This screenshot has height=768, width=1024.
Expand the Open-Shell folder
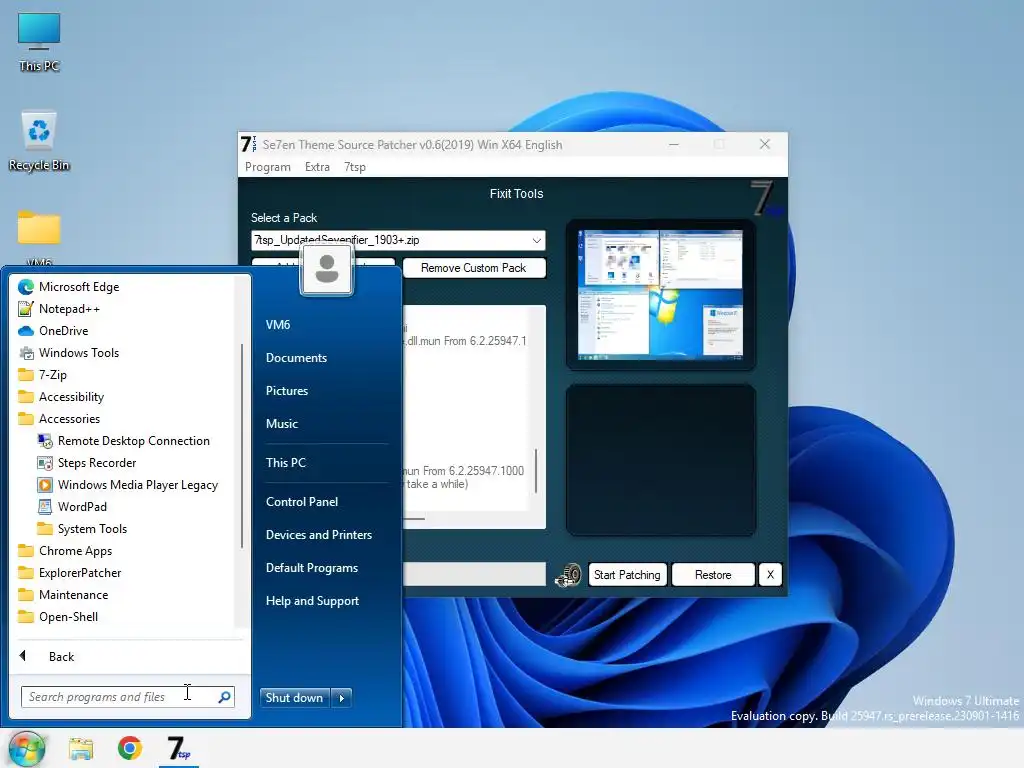[68, 616]
